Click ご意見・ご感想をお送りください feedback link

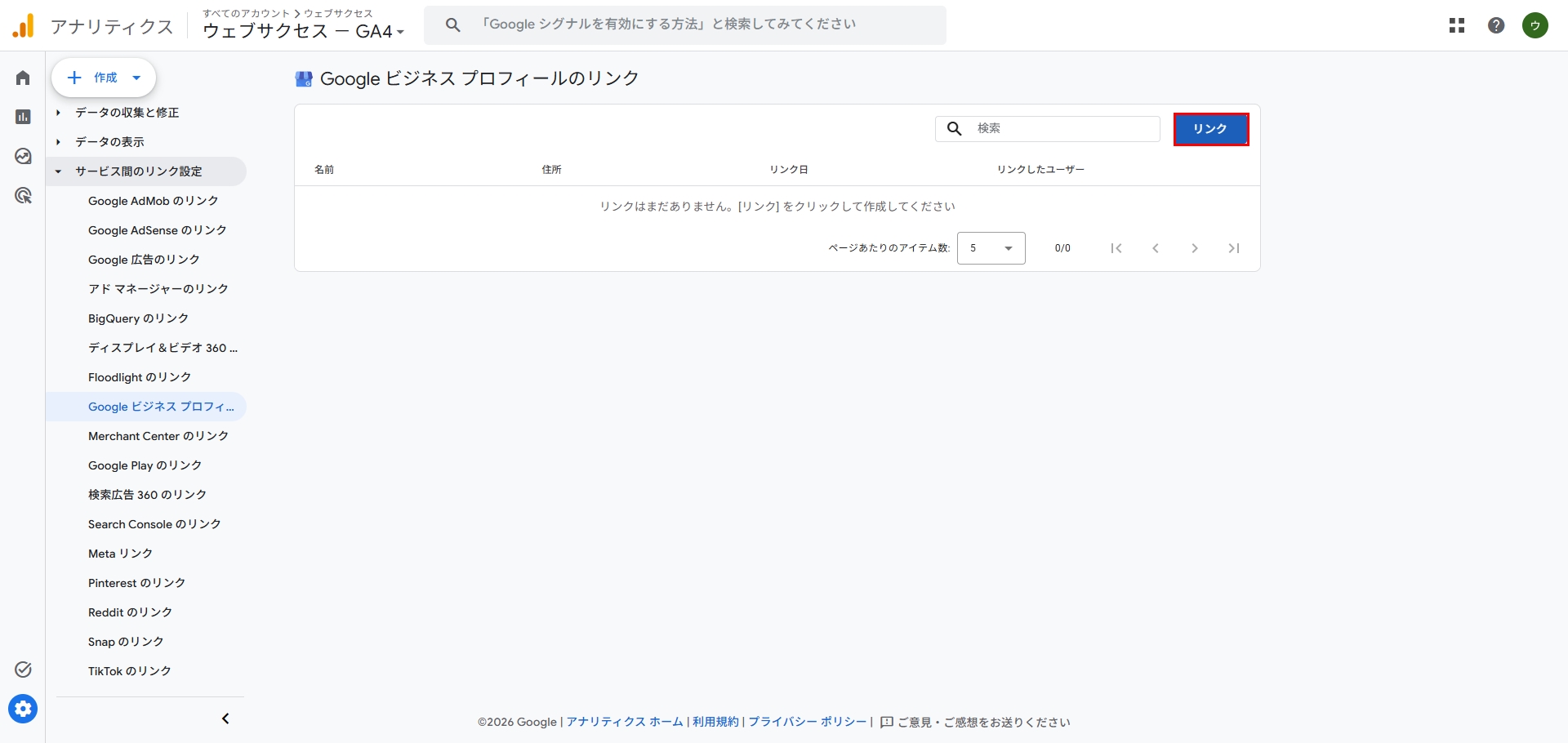point(984,722)
